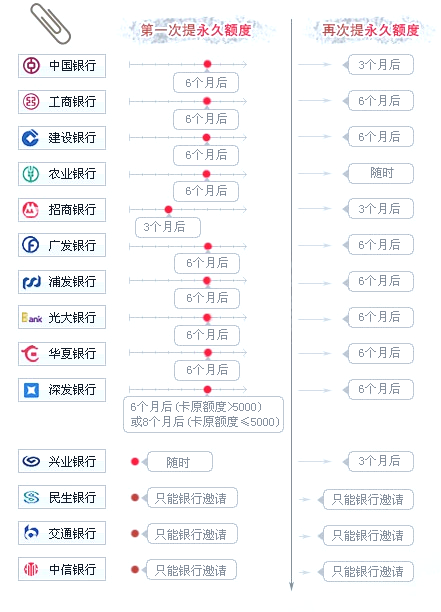Click the 中信银行 red logo
This screenshot has height=612, width=441.
click(31, 569)
